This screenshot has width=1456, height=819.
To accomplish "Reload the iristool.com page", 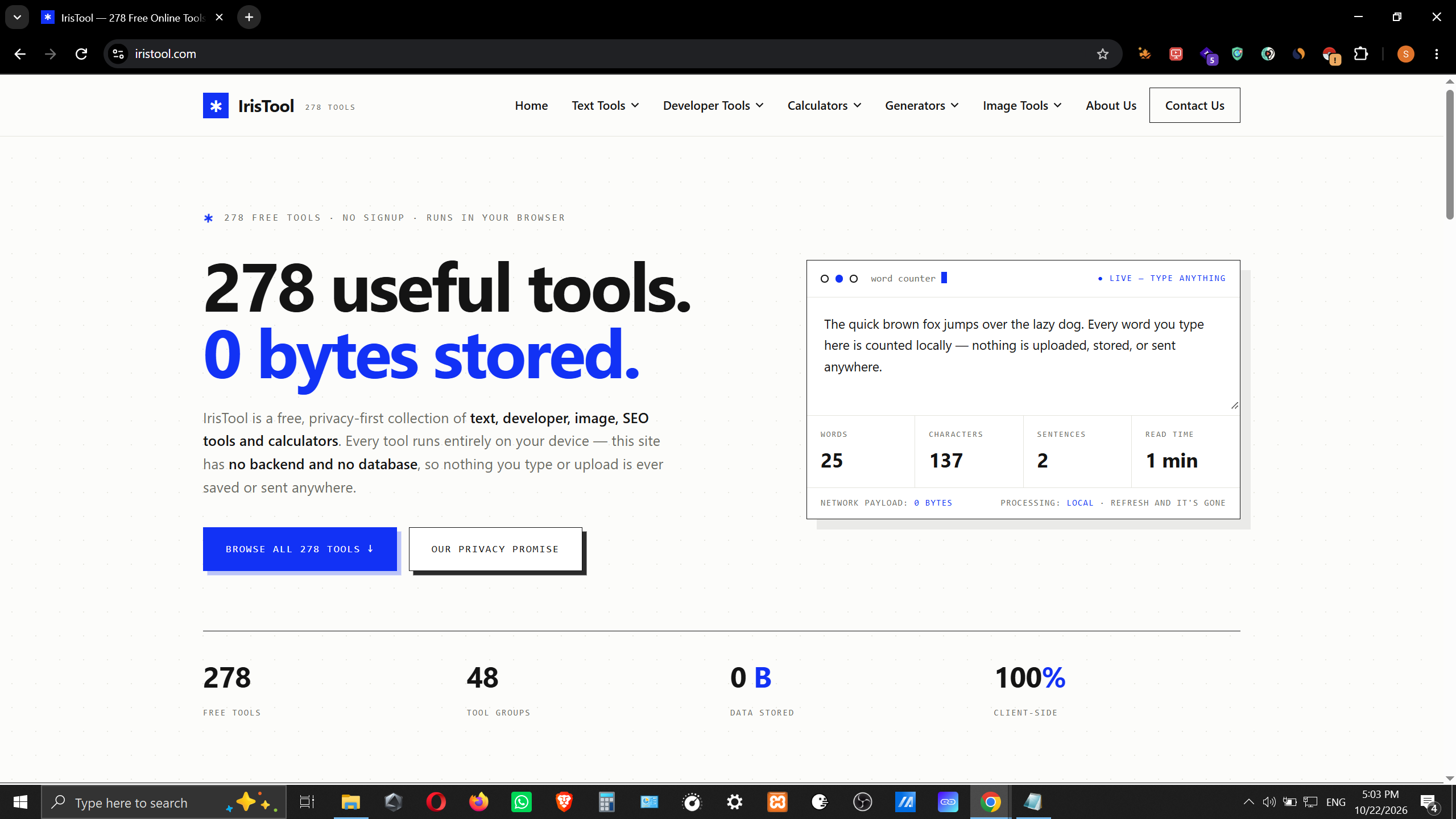I will (81, 54).
